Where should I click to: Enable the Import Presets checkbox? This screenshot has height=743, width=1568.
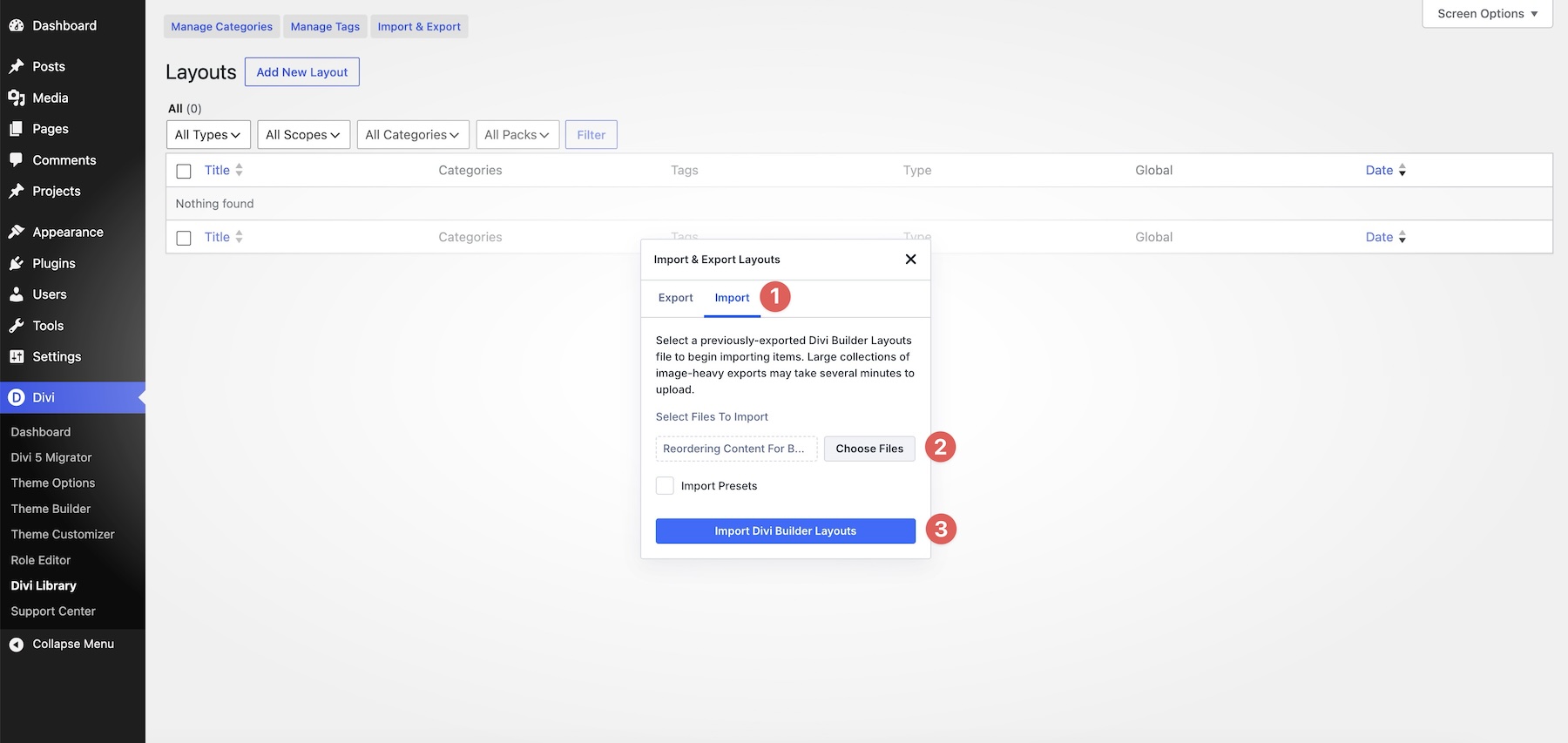pos(665,486)
